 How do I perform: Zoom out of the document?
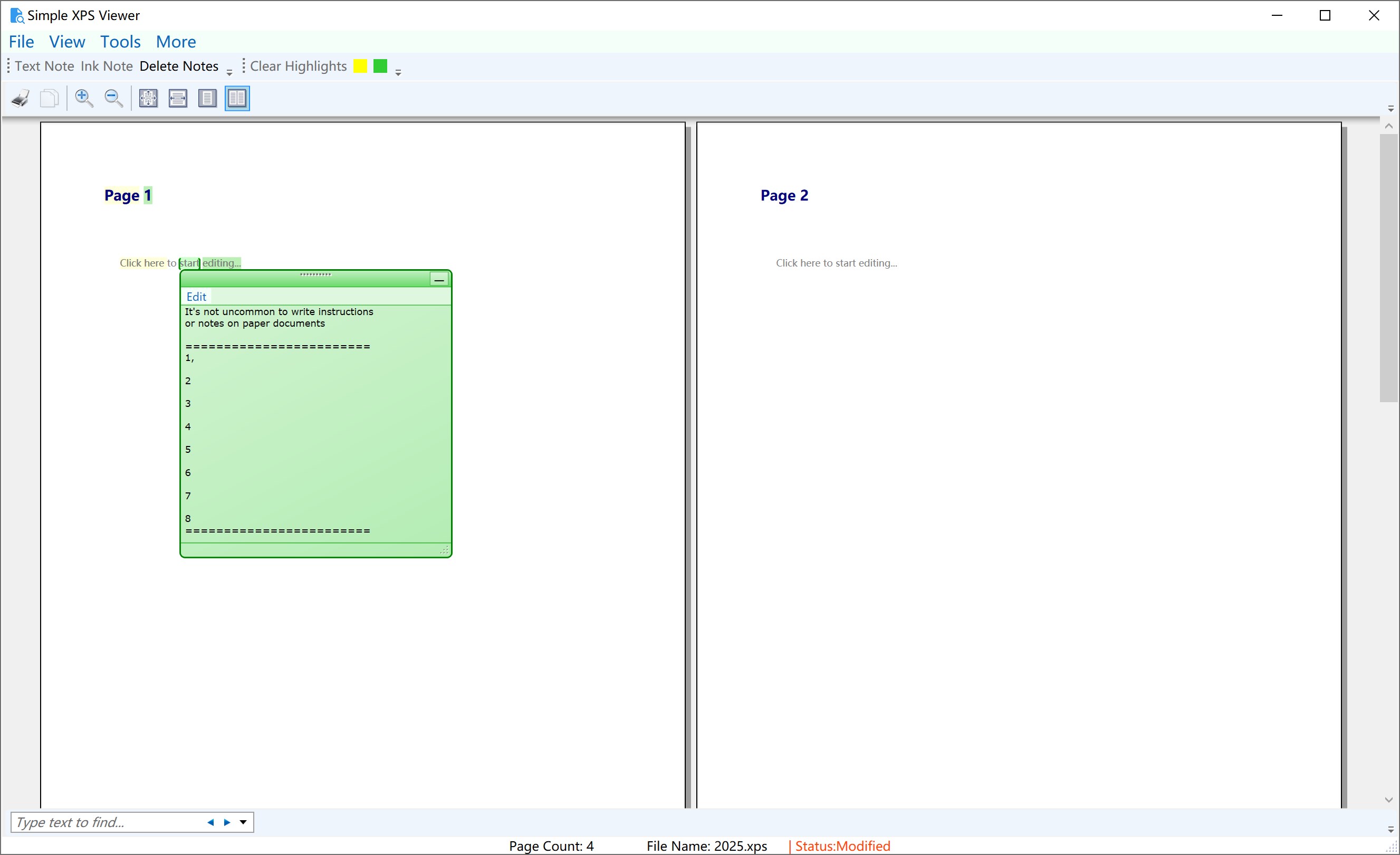[x=113, y=98]
